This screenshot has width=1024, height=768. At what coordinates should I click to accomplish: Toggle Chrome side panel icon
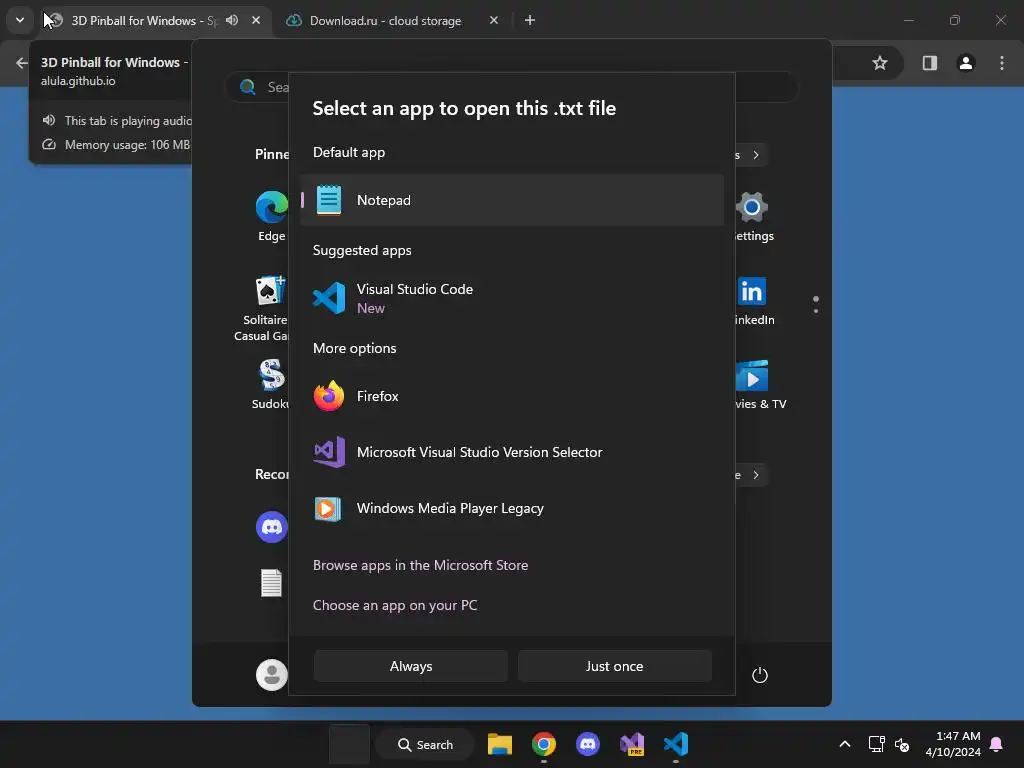929,63
